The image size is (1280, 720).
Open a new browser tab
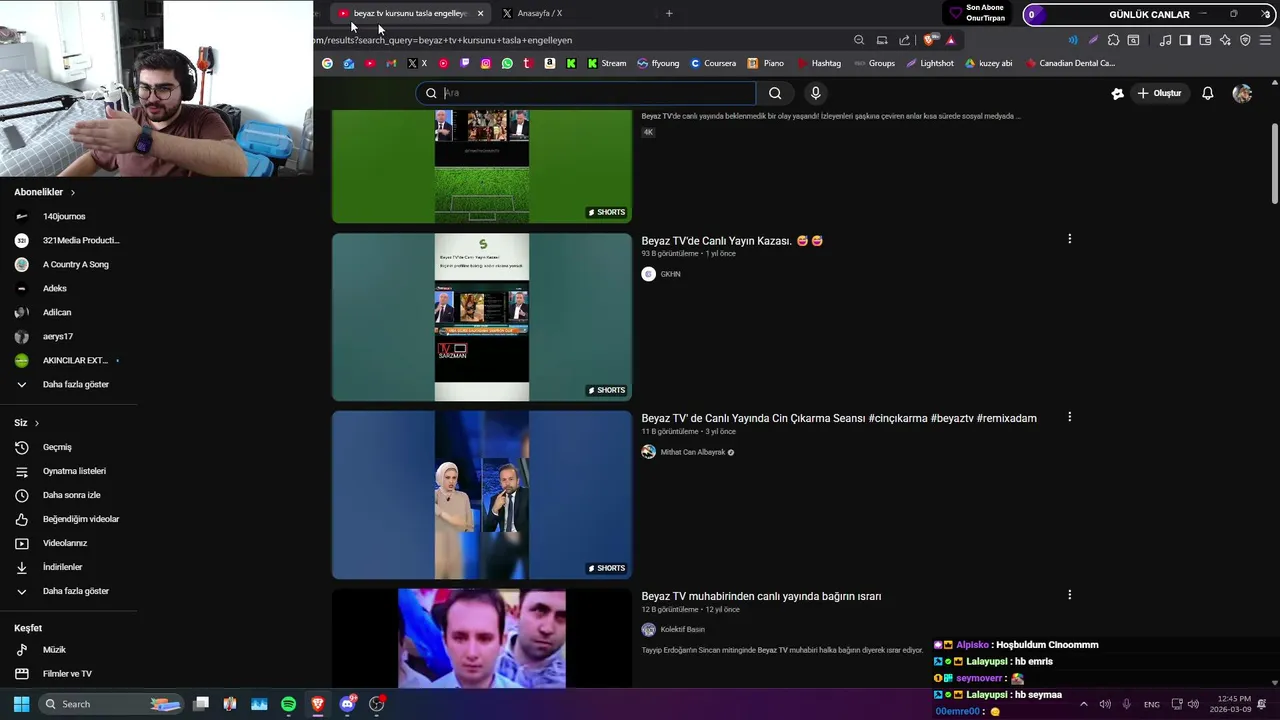pyautogui.click(x=669, y=13)
